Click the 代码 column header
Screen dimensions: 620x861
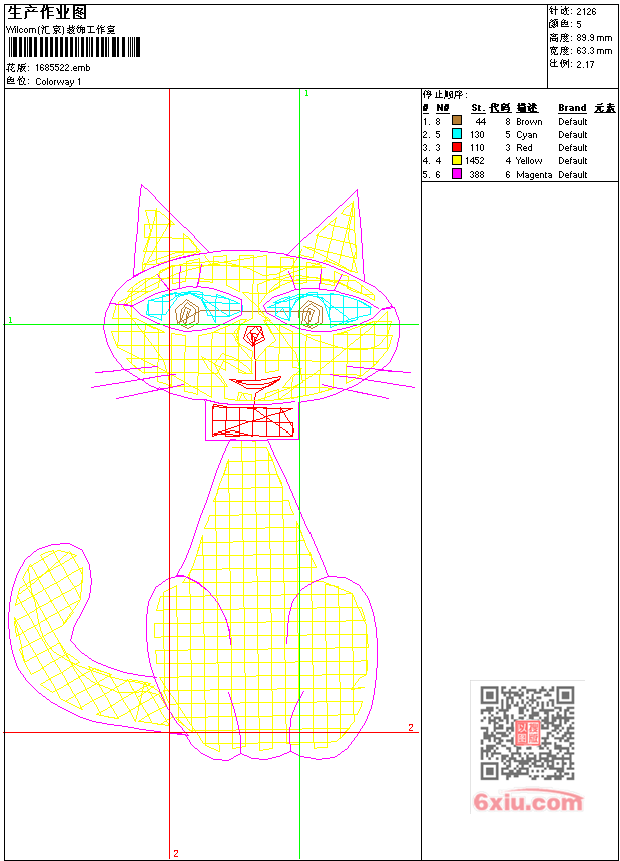pos(500,108)
